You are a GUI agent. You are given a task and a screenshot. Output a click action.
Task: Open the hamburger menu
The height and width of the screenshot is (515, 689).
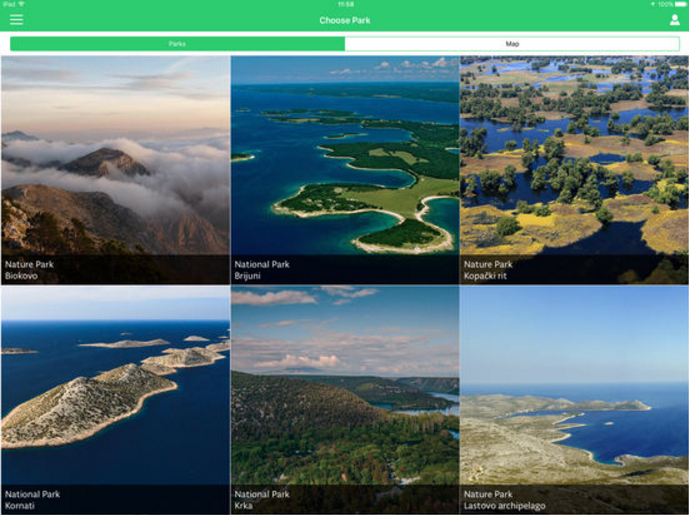click(16, 20)
